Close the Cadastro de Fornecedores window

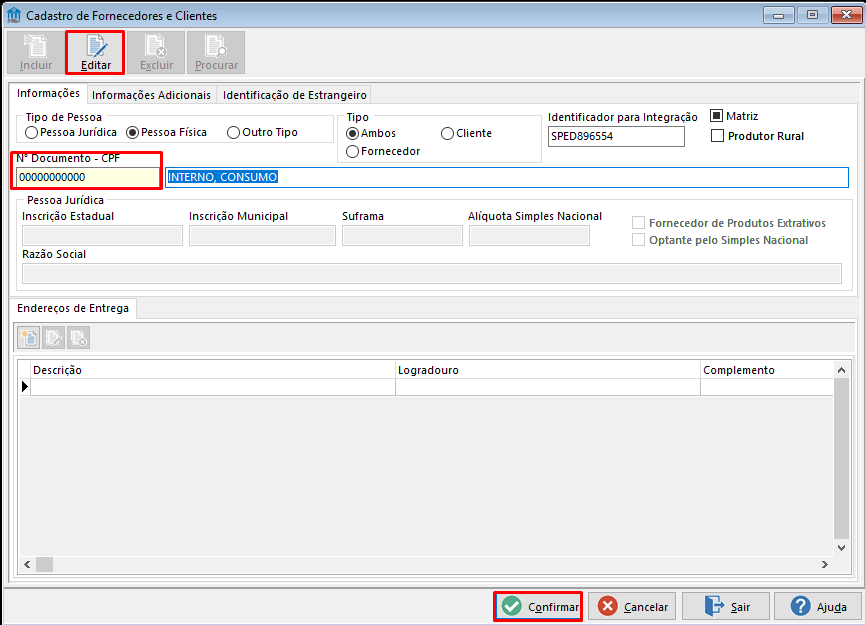pyautogui.click(x=846, y=15)
